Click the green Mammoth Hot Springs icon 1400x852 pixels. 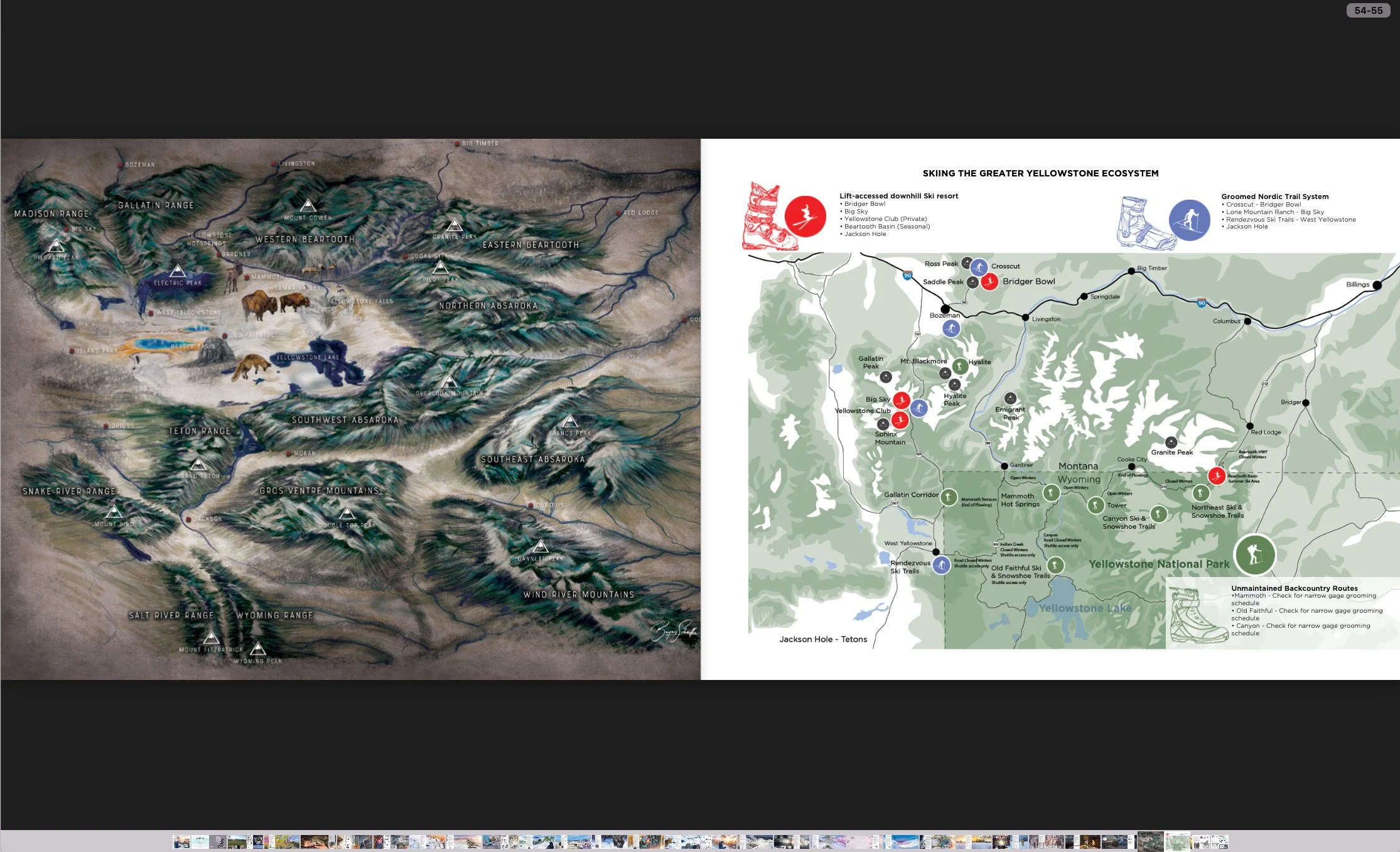1051,493
